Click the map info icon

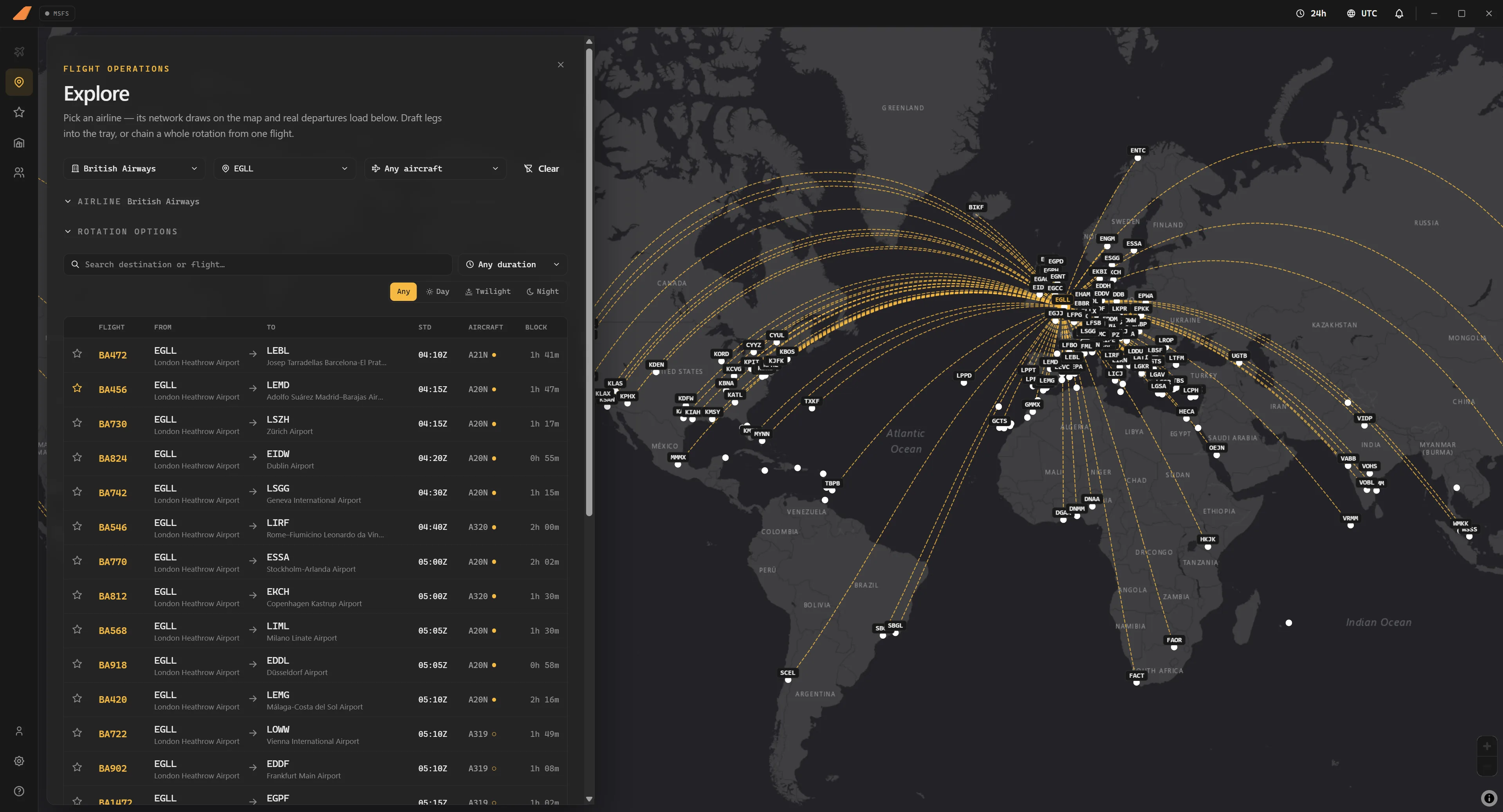click(1489, 798)
